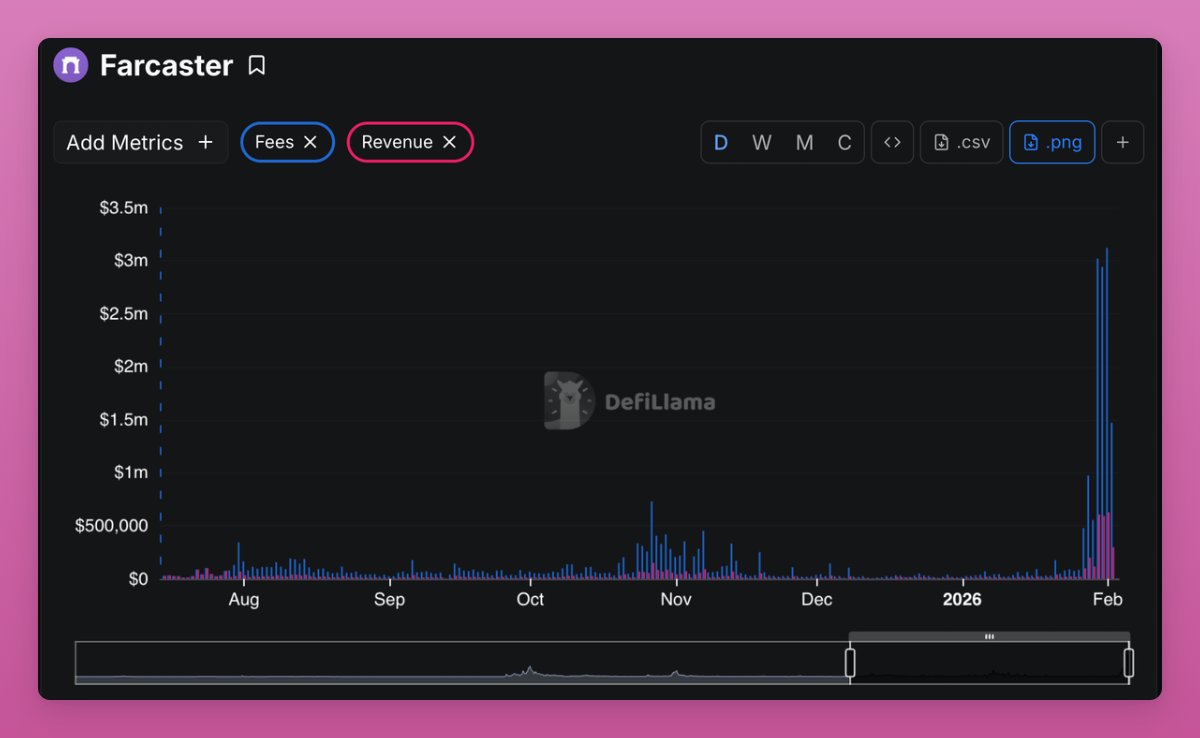Select Cumulative (C) view
This screenshot has height=738, width=1200.
coord(844,142)
